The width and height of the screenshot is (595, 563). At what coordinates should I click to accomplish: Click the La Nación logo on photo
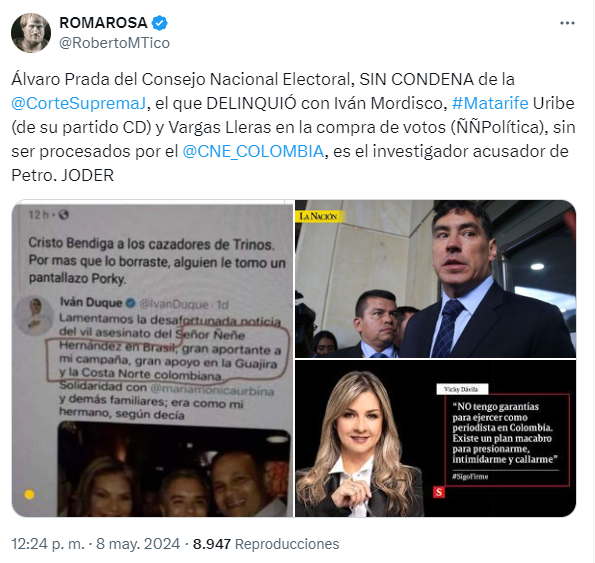point(319,216)
